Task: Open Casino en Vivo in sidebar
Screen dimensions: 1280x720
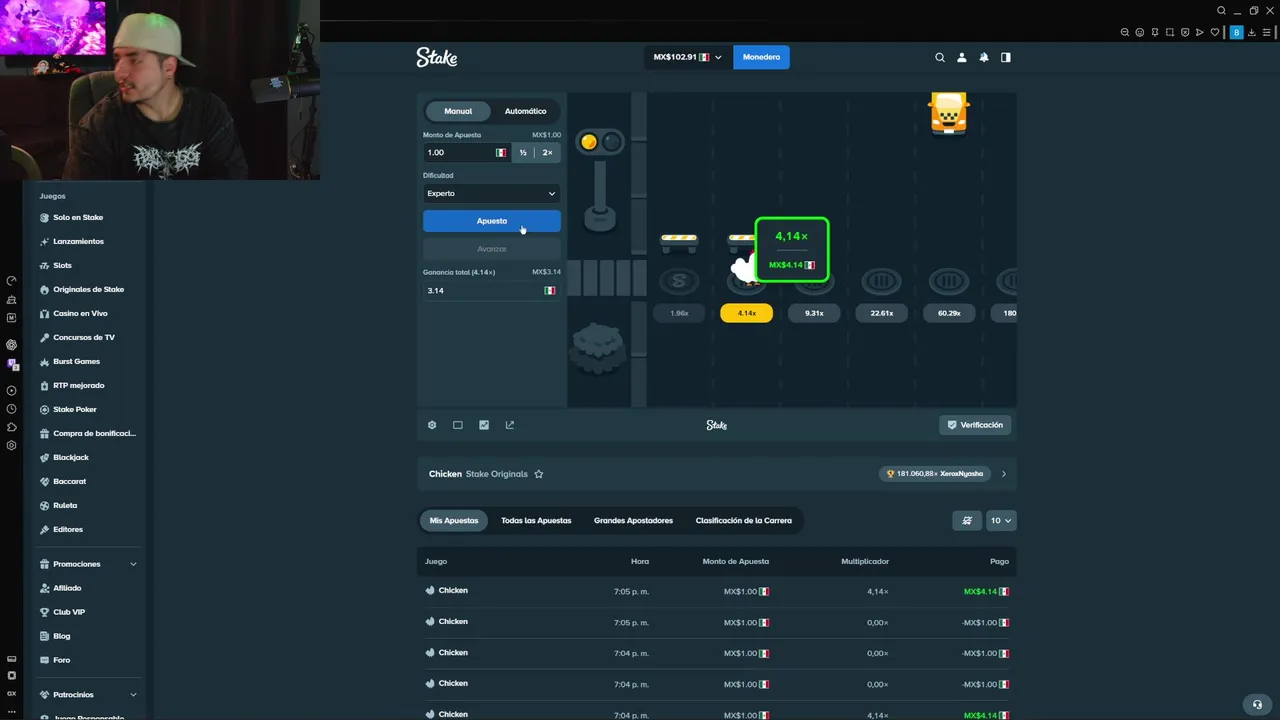Action: pos(80,313)
